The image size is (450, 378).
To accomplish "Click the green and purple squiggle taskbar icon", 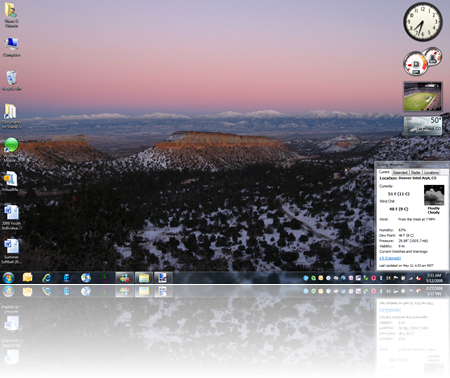I will point(105,277).
